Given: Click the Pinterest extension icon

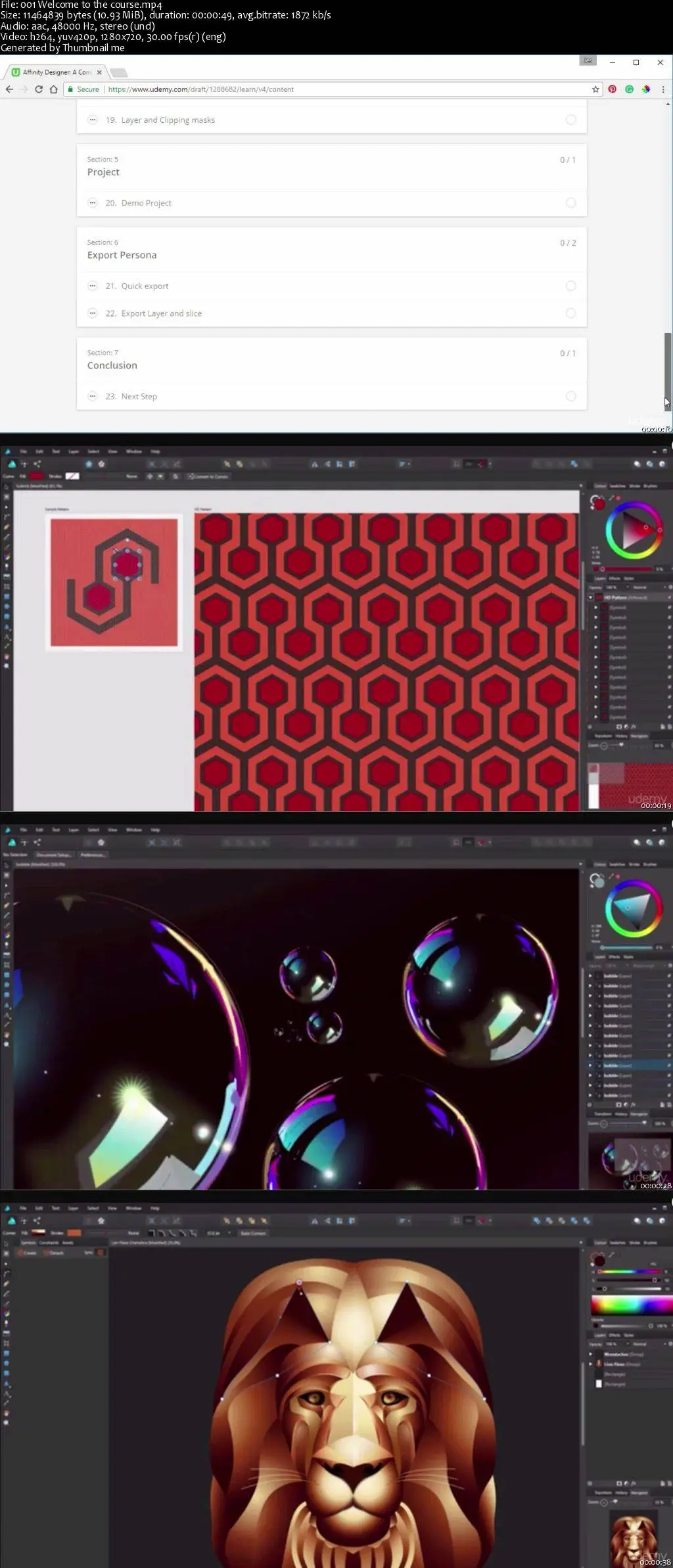Looking at the screenshot, I should coord(613,89).
